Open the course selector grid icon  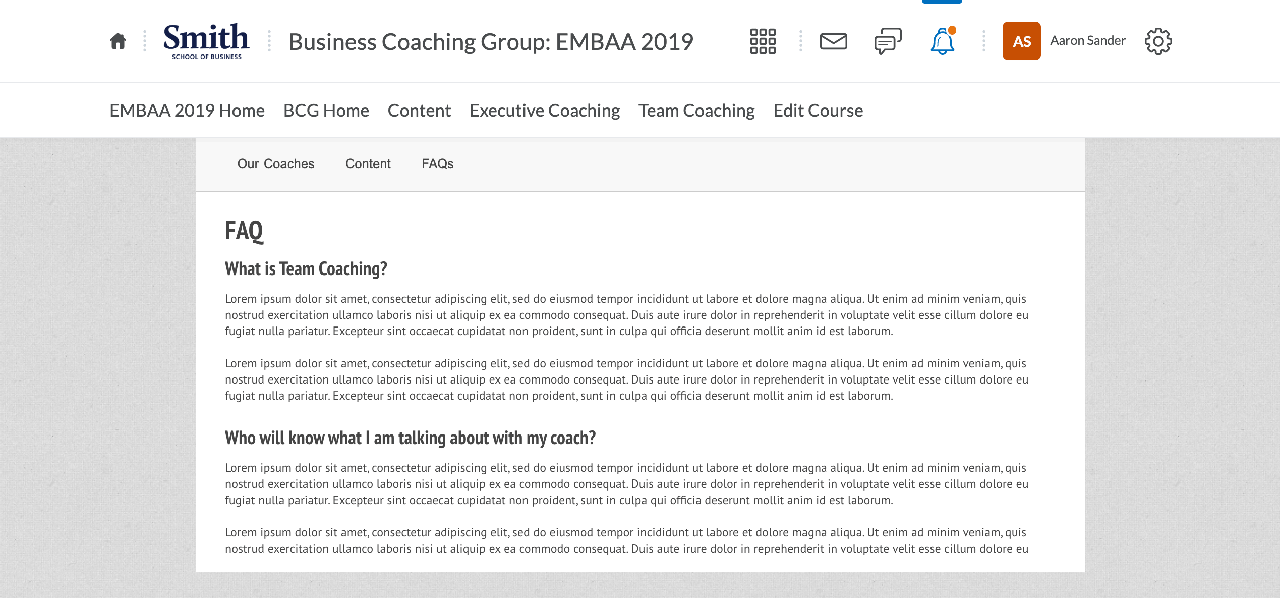click(x=763, y=41)
